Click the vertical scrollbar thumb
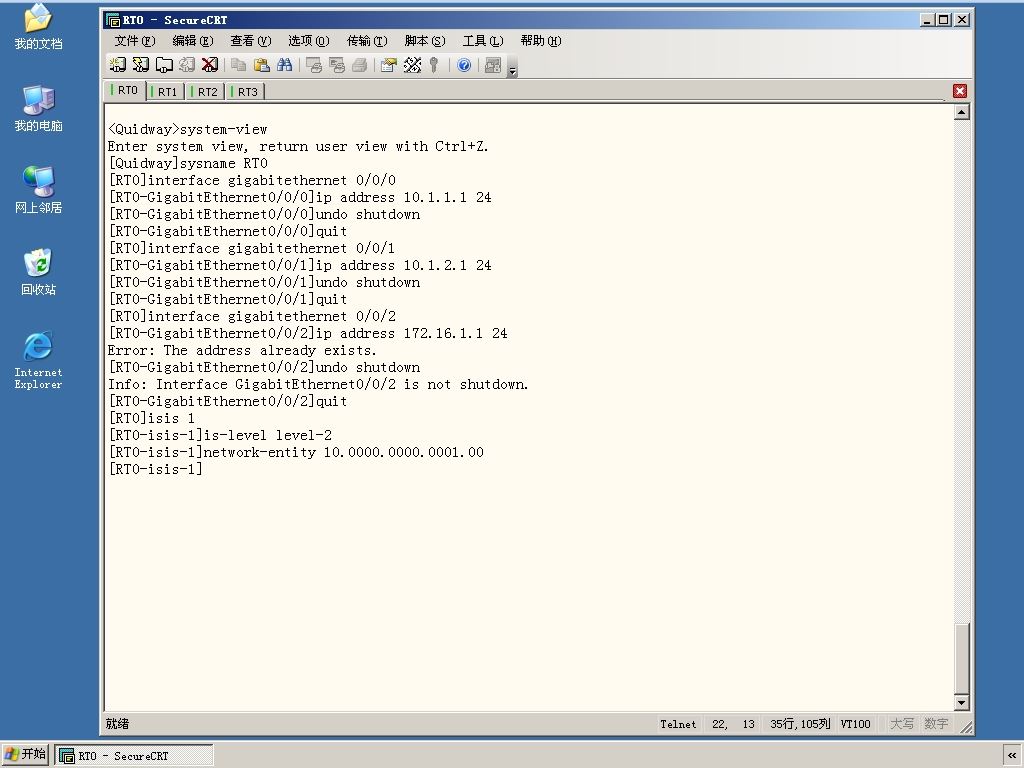The width and height of the screenshot is (1024, 768). 961,658
